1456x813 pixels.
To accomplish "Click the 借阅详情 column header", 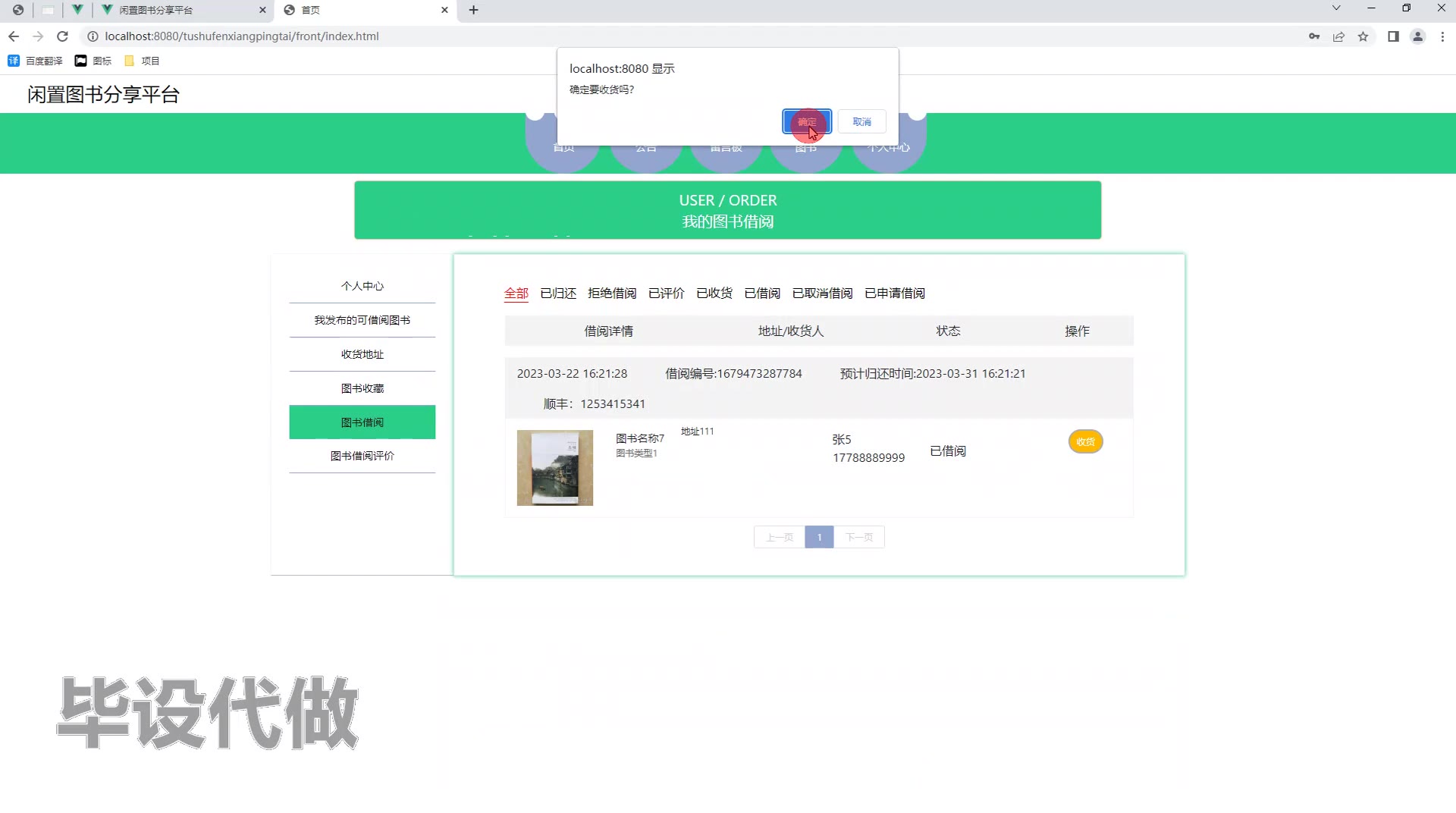I will [608, 331].
